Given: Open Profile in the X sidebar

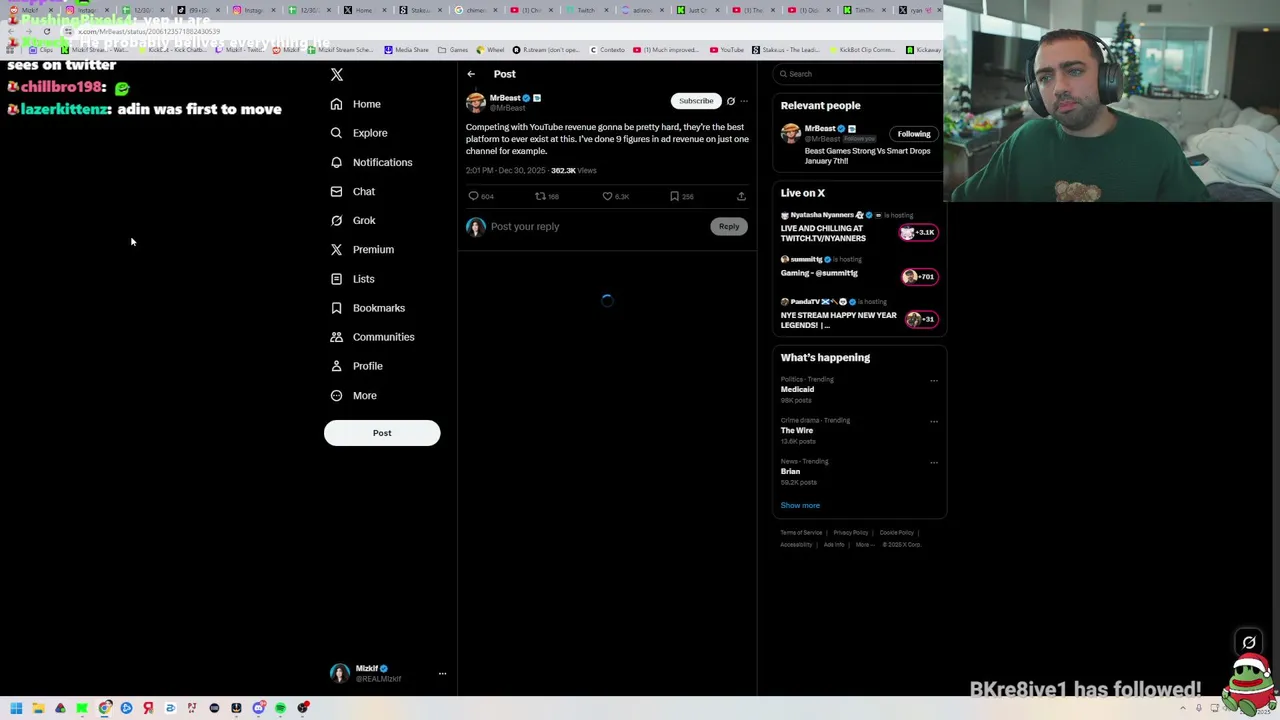Looking at the screenshot, I should point(357,366).
